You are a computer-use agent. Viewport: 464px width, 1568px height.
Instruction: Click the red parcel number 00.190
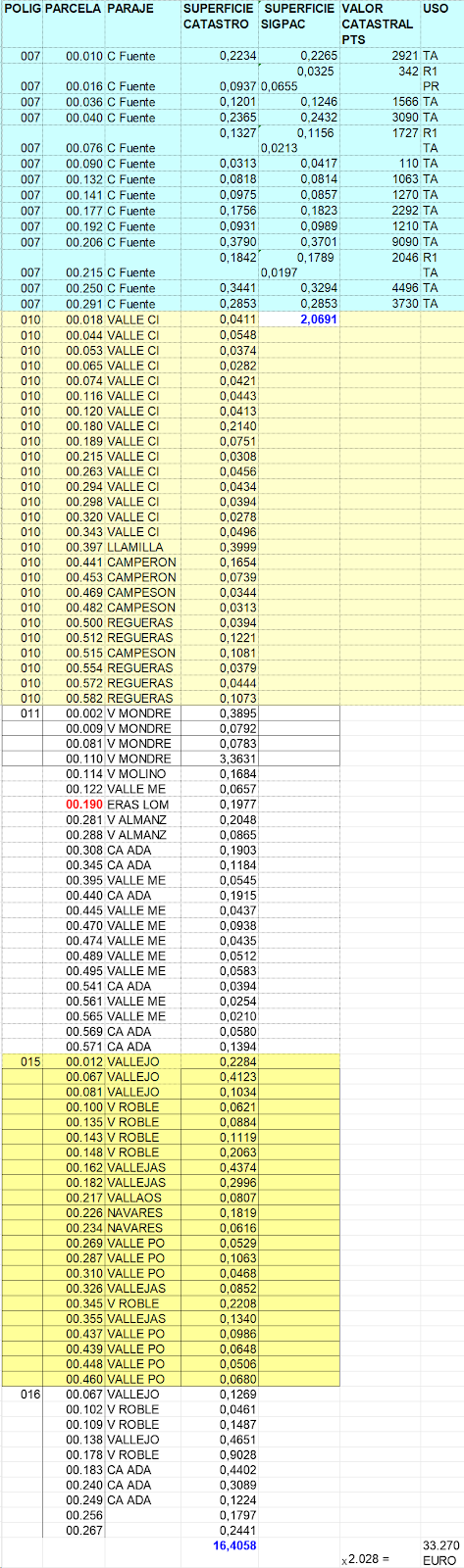(83, 805)
